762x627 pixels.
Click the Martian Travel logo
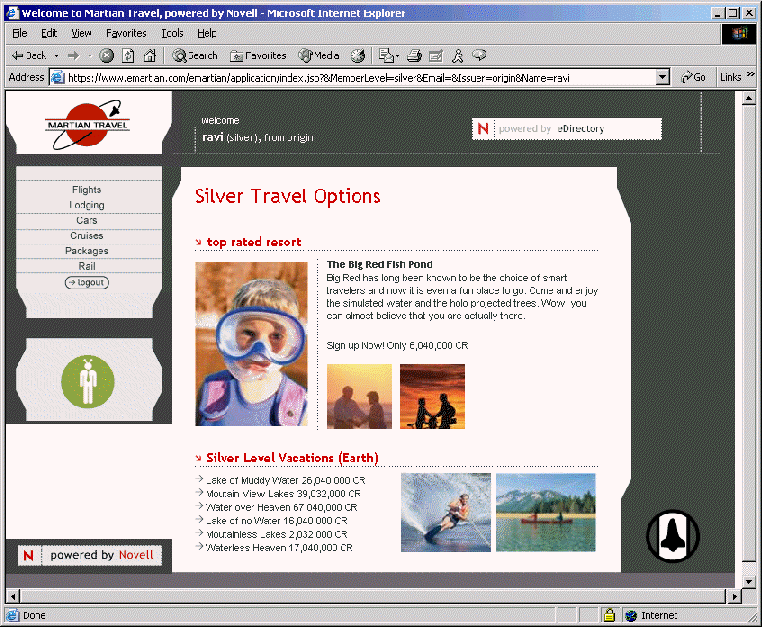(x=88, y=125)
